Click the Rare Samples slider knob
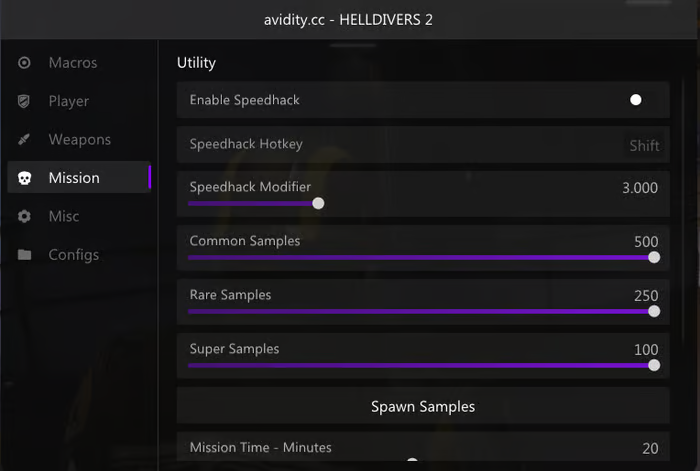700x471 pixels. pos(654,311)
